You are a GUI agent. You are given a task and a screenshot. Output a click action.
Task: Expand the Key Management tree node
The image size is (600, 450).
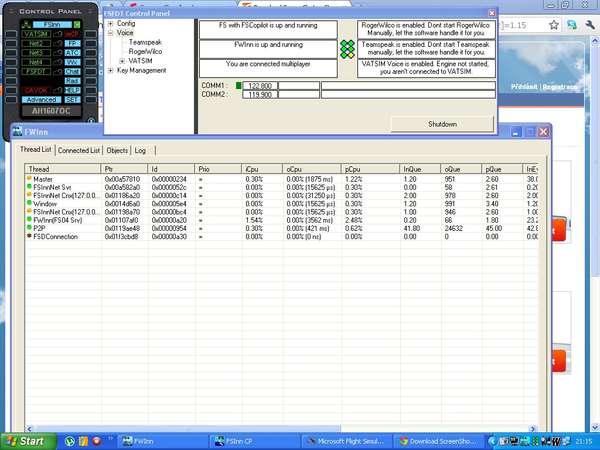click(x=111, y=70)
